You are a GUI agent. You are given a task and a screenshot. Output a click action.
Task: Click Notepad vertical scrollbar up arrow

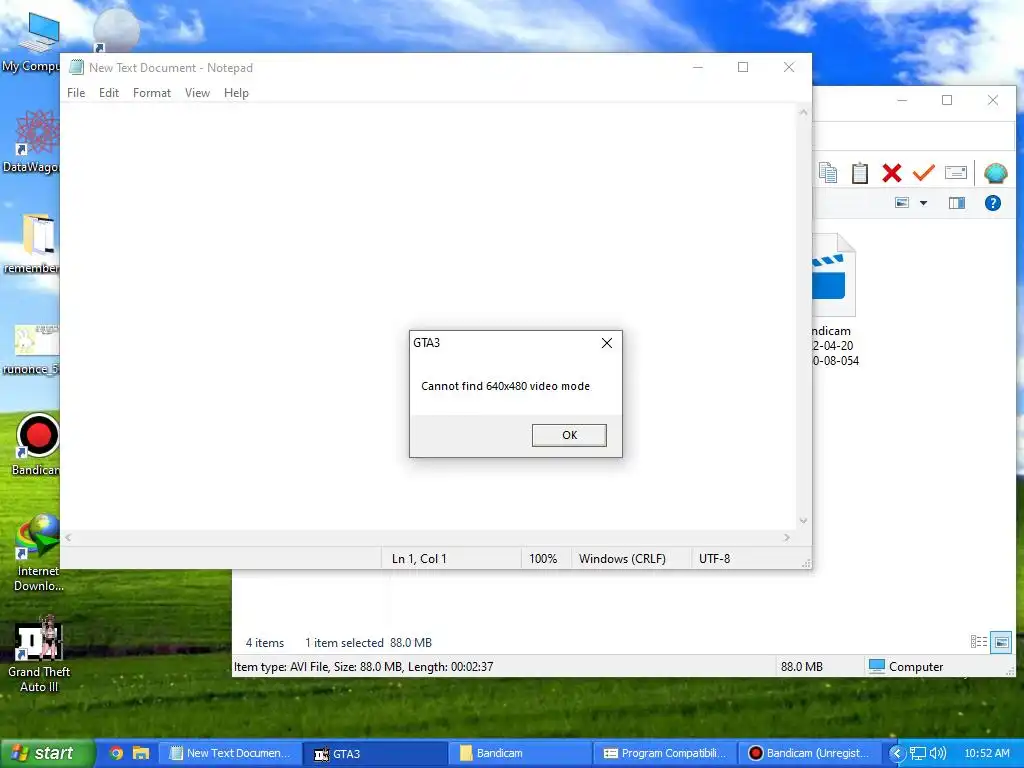[804, 112]
